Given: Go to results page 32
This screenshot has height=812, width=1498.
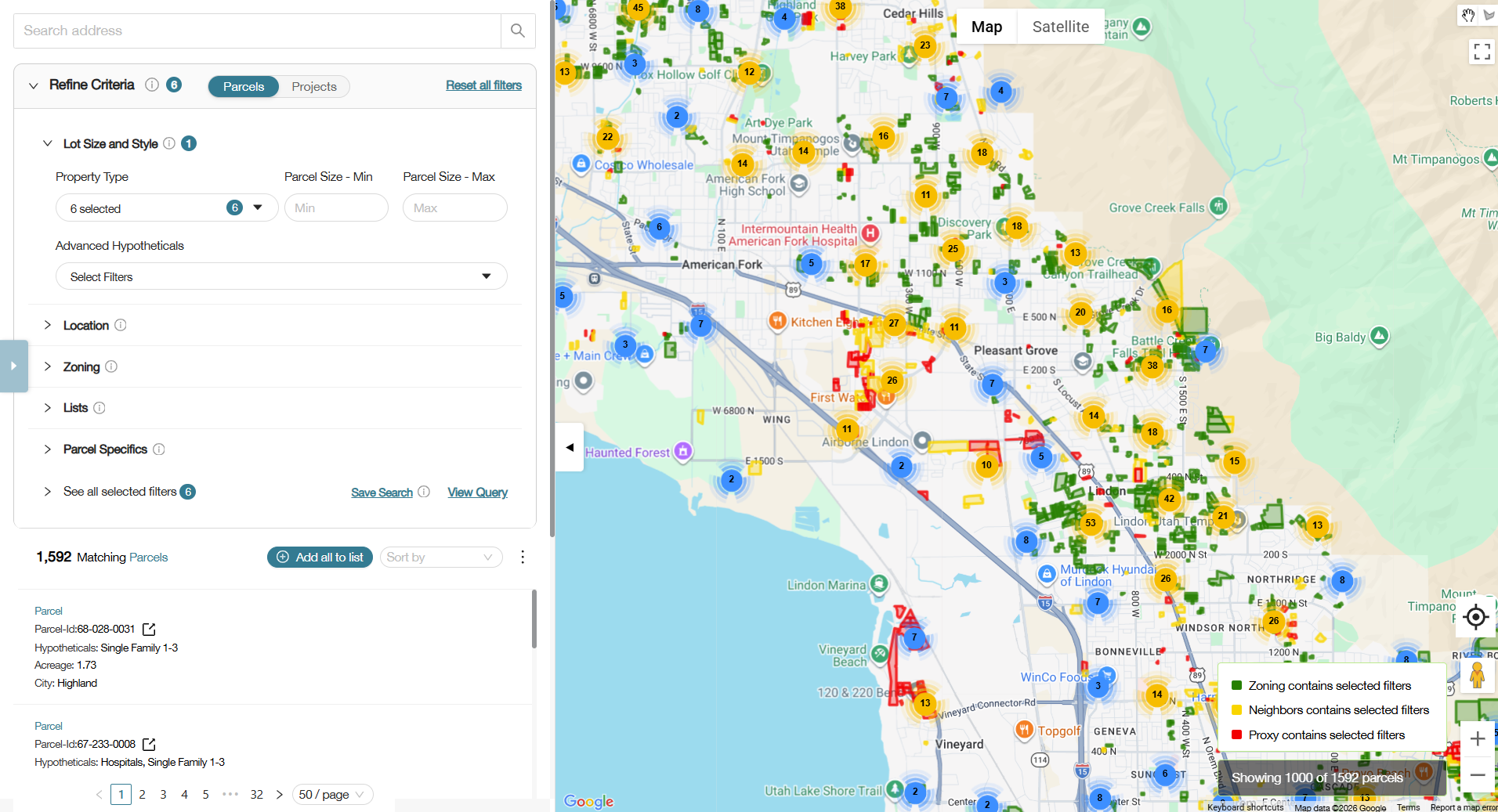Looking at the screenshot, I should (x=256, y=794).
